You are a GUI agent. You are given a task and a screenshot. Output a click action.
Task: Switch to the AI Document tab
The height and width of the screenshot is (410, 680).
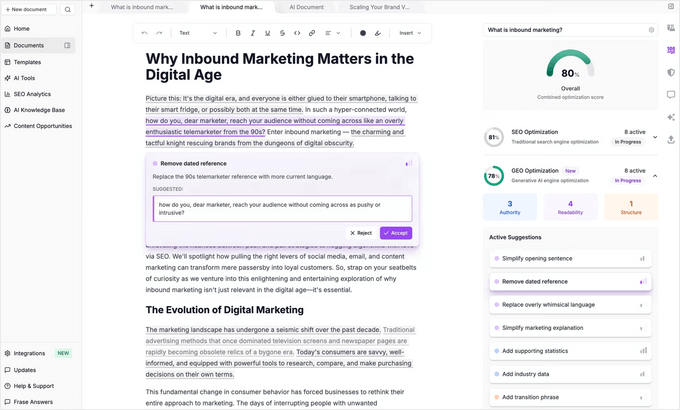(x=305, y=7)
